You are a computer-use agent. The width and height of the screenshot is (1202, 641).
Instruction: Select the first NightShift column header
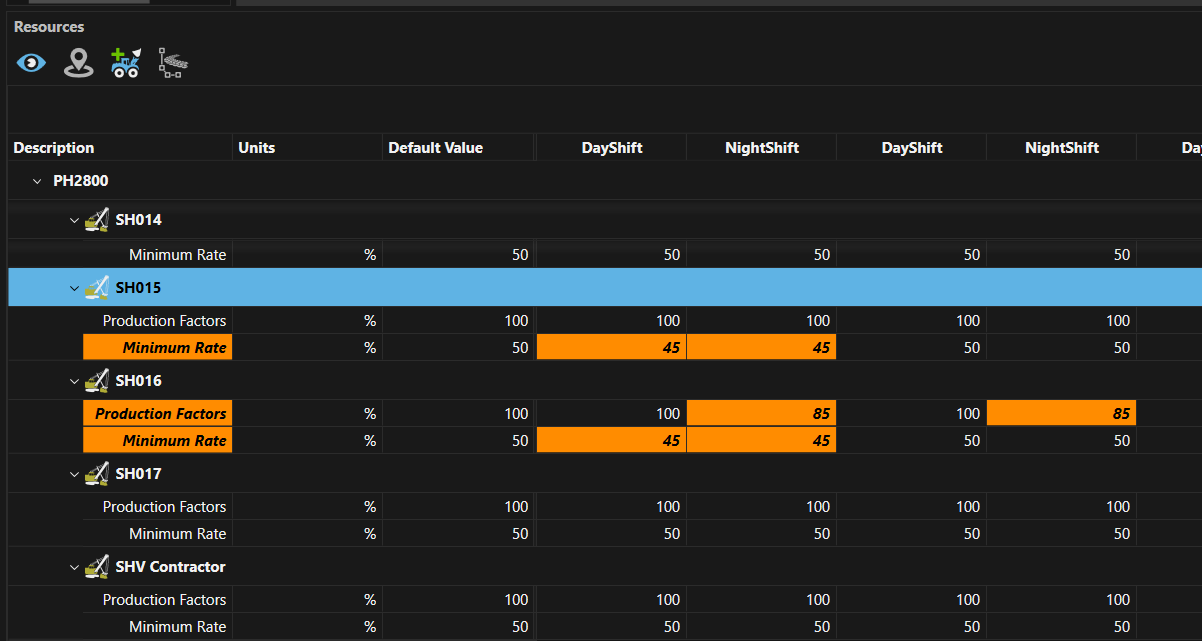[762, 148]
